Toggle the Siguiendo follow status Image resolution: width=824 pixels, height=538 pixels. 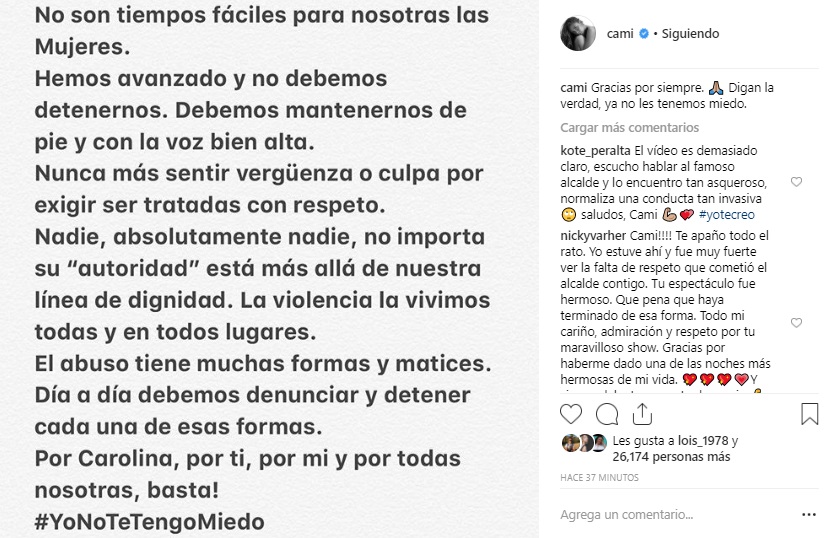(x=689, y=34)
